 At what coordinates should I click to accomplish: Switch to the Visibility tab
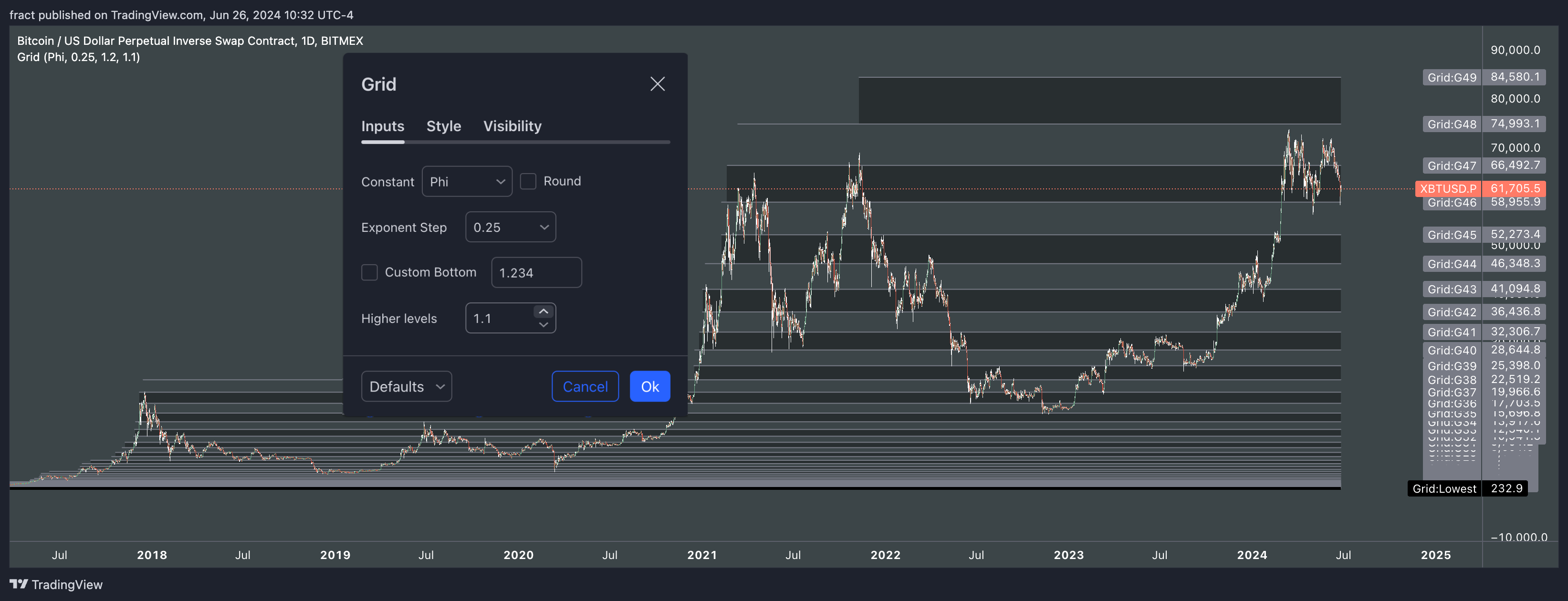tap(512, 126)
